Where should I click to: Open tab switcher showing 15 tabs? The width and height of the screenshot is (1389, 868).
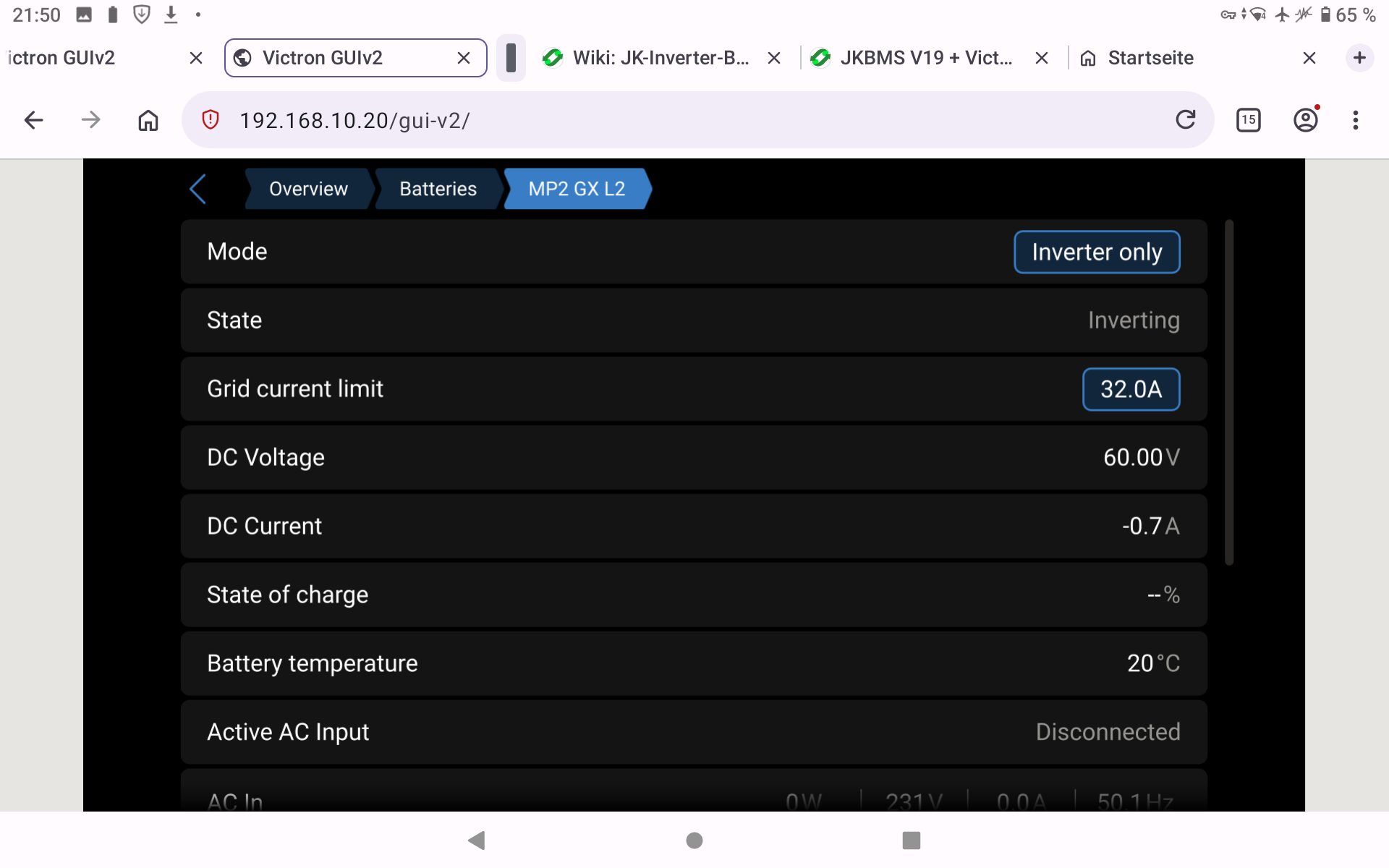coord(1248,120)
